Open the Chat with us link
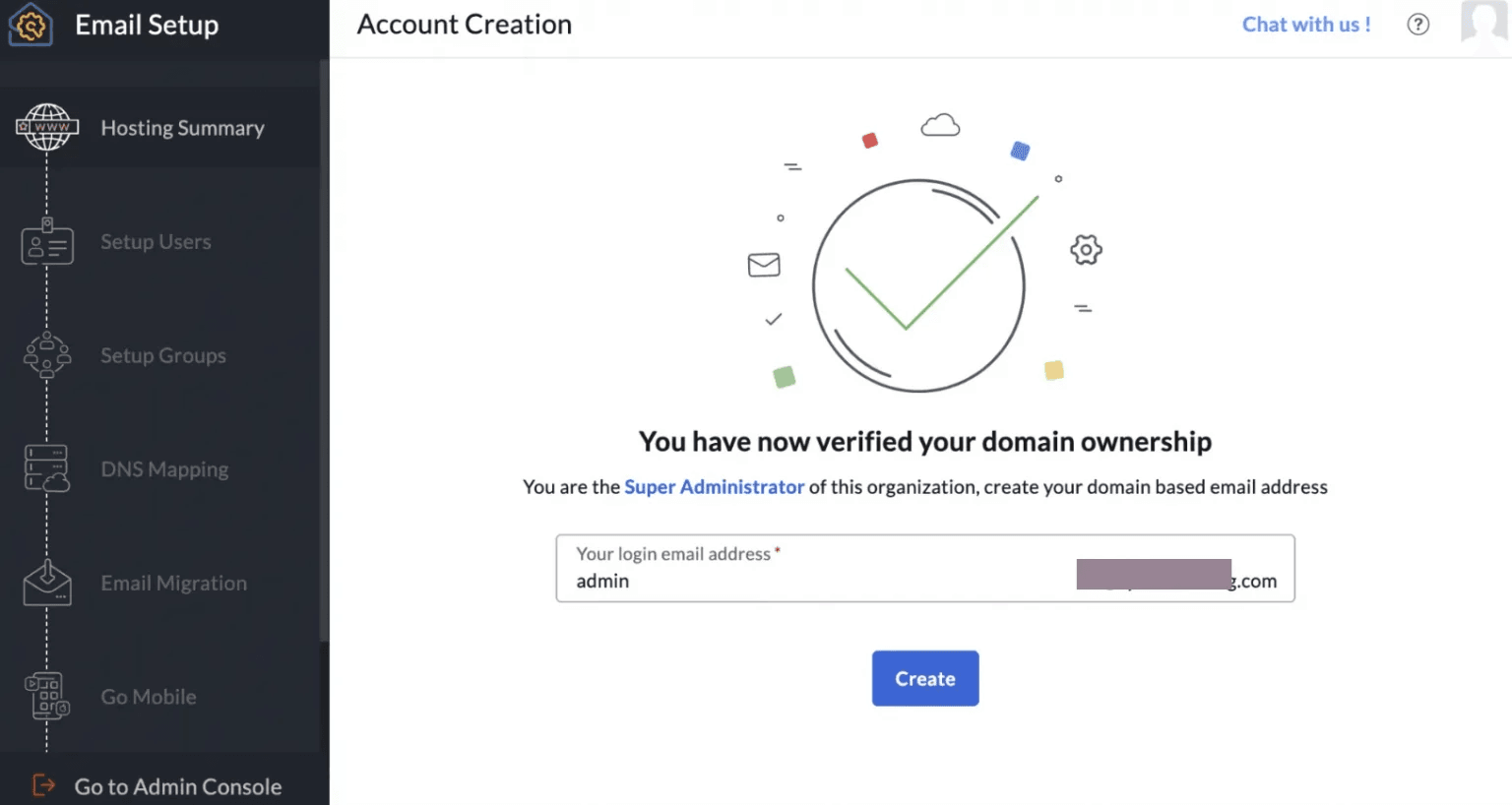 (1306, 25)
